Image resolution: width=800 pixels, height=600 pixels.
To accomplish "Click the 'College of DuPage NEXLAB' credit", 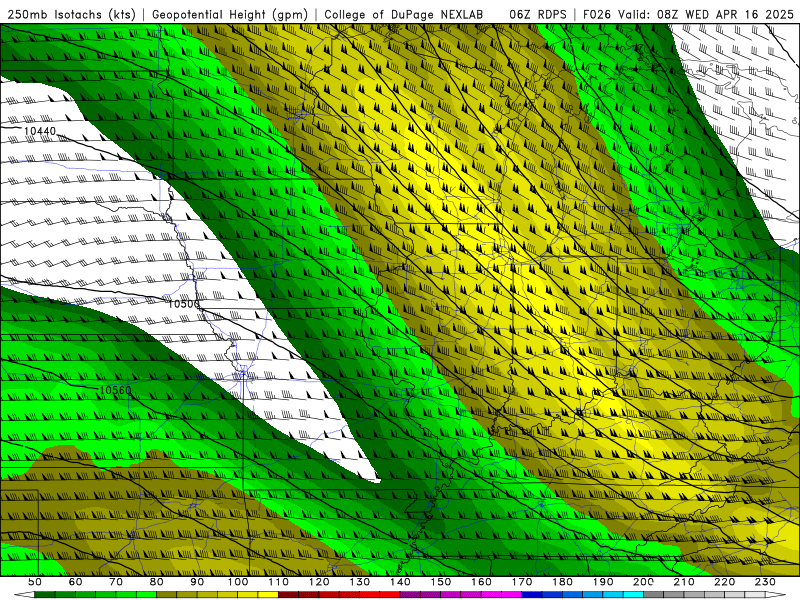I will (404, 15).
